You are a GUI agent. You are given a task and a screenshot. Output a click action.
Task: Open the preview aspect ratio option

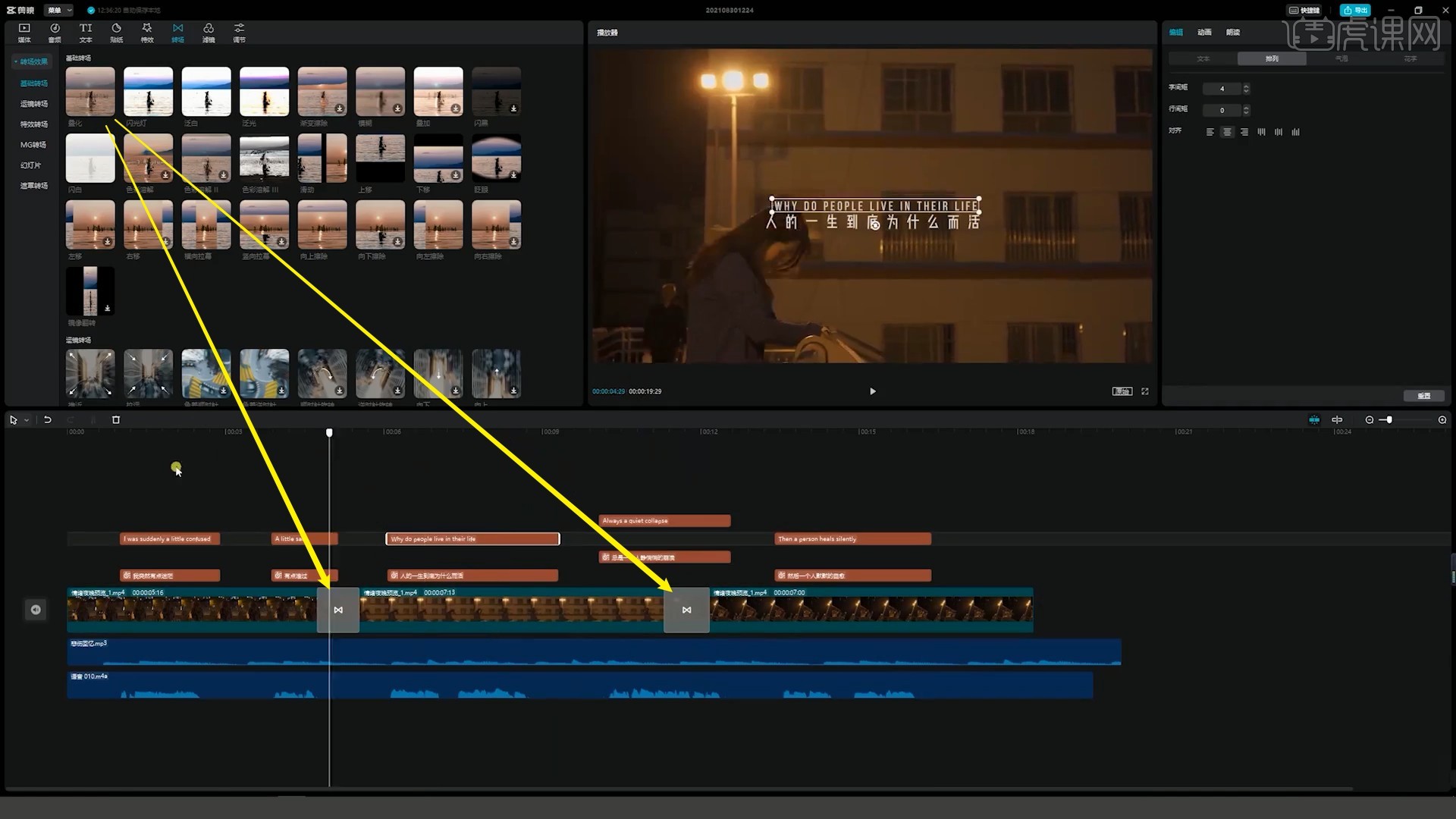tap(1122, 391)
